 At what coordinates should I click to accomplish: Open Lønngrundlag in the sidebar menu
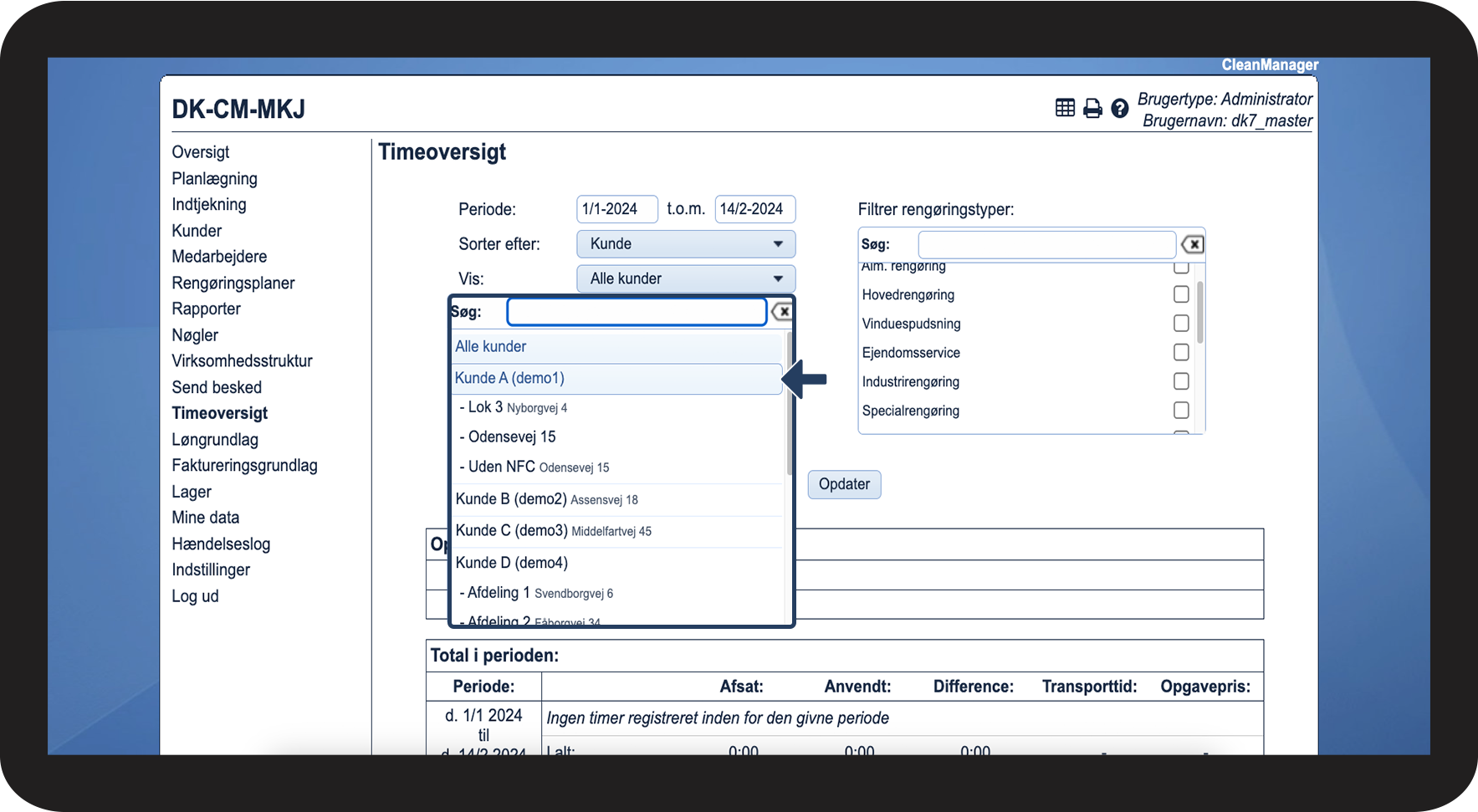tap(215, 440)
